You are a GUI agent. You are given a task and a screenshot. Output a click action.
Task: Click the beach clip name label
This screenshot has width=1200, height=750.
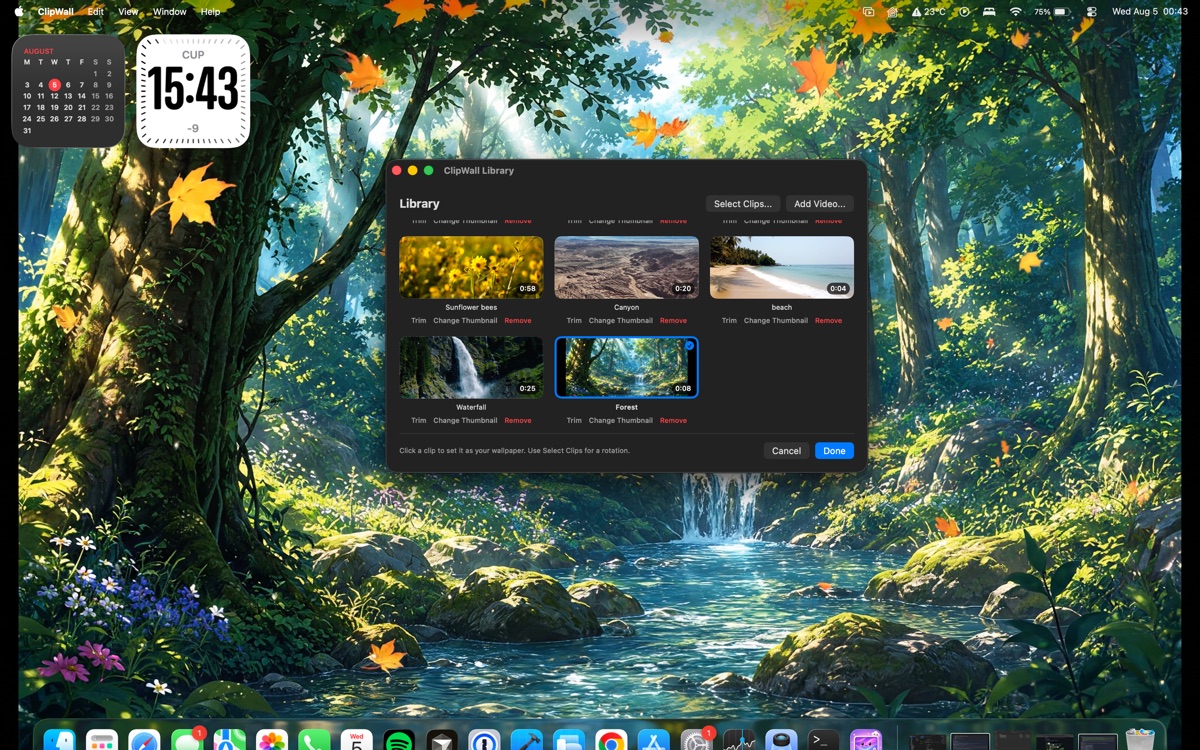point(782,308)
